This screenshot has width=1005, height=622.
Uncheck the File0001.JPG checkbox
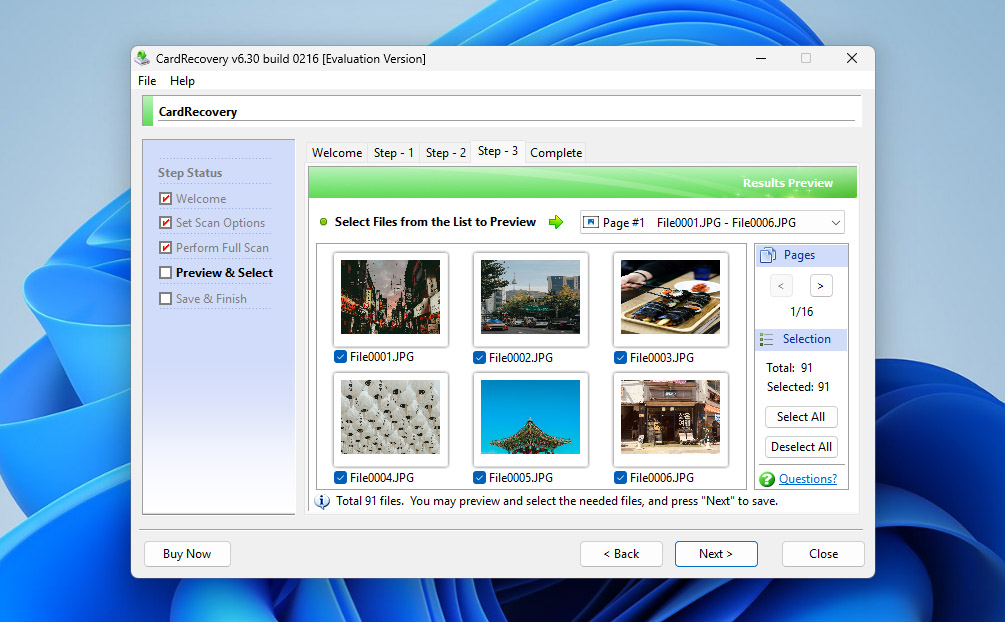click(341, 357)
